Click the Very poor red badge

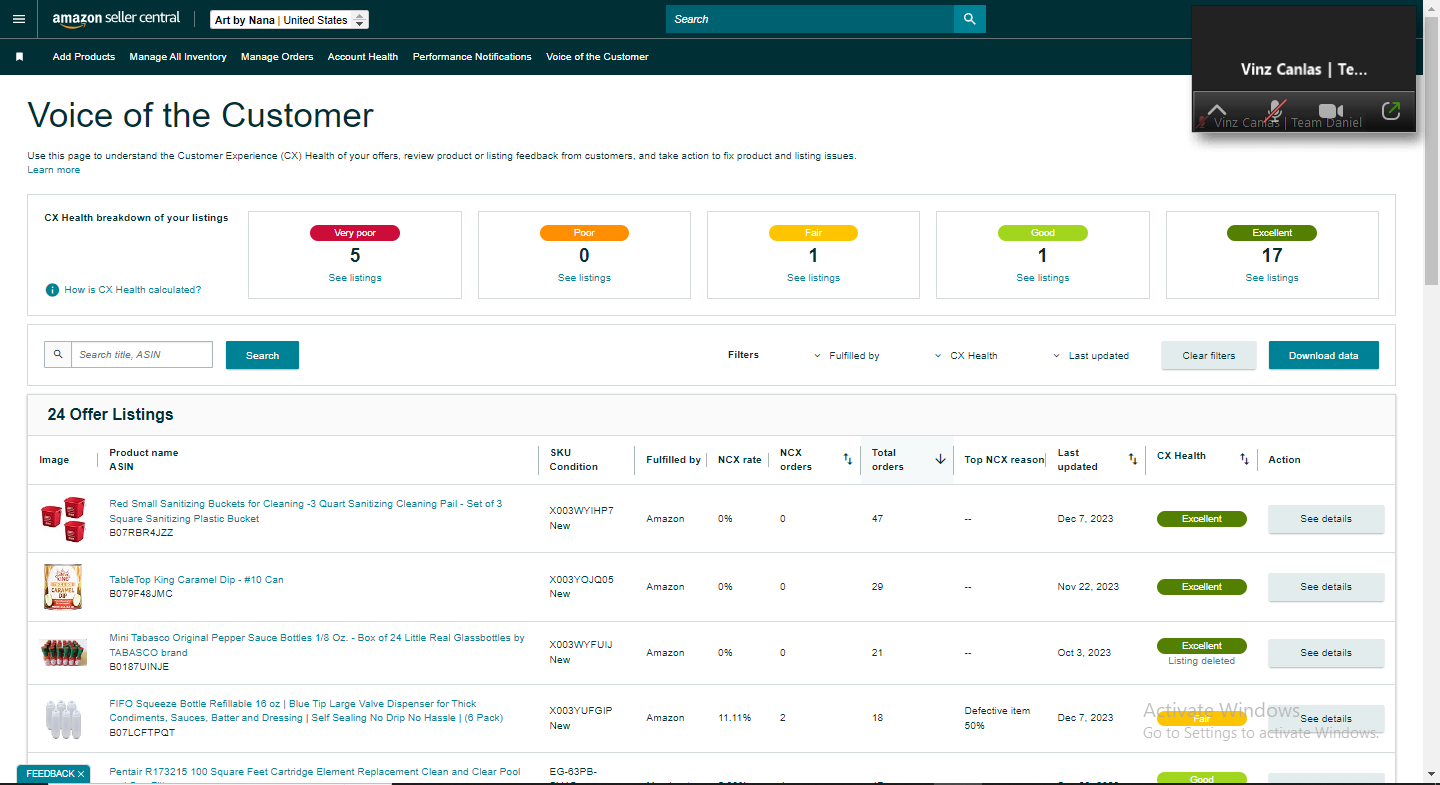tap(355, 233)
